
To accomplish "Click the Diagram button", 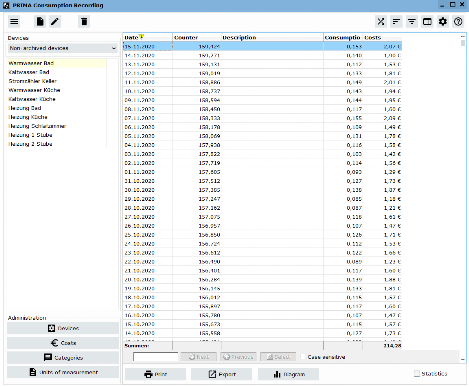I will click(288, 374).
